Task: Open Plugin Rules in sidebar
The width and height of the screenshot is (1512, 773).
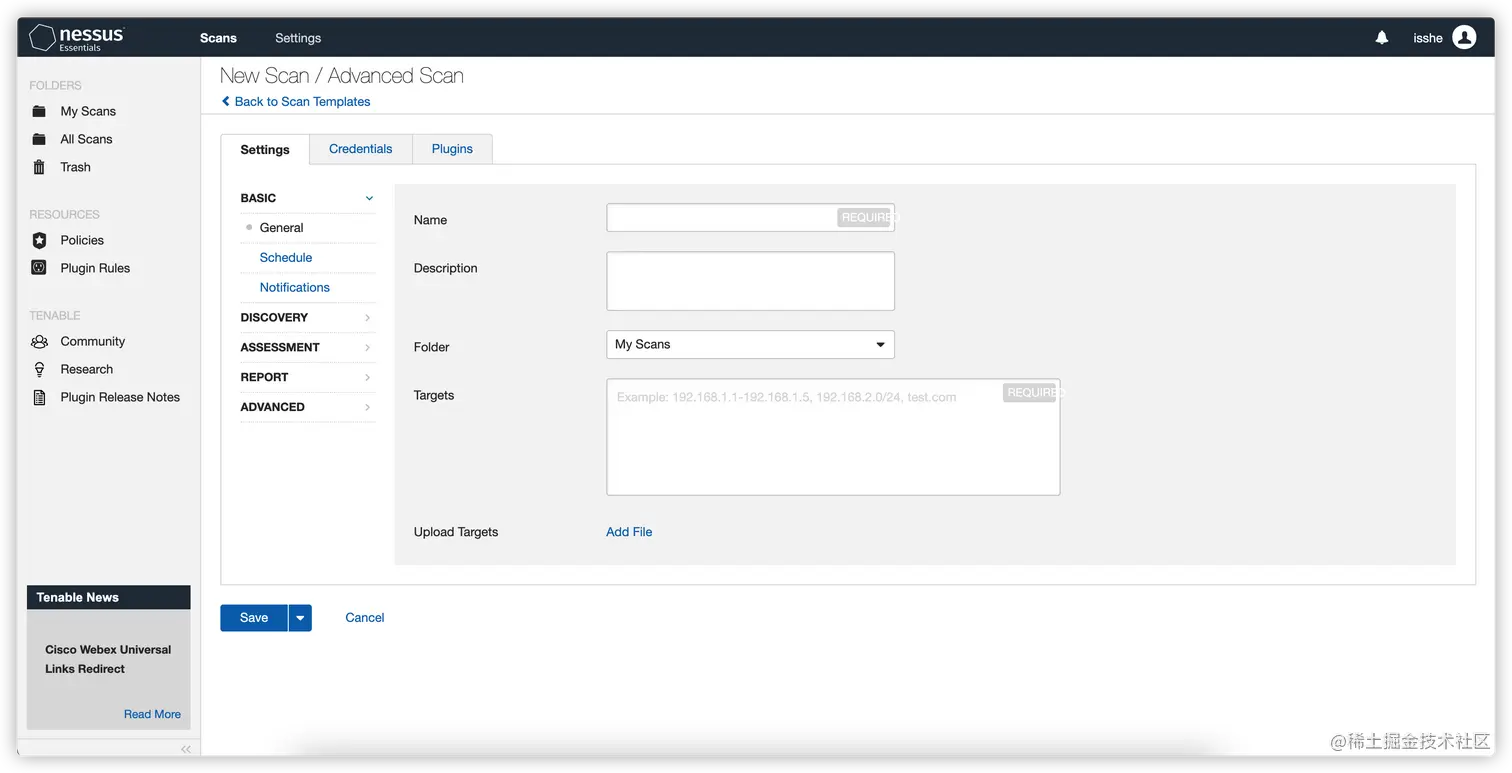Action: pos(95,268)
